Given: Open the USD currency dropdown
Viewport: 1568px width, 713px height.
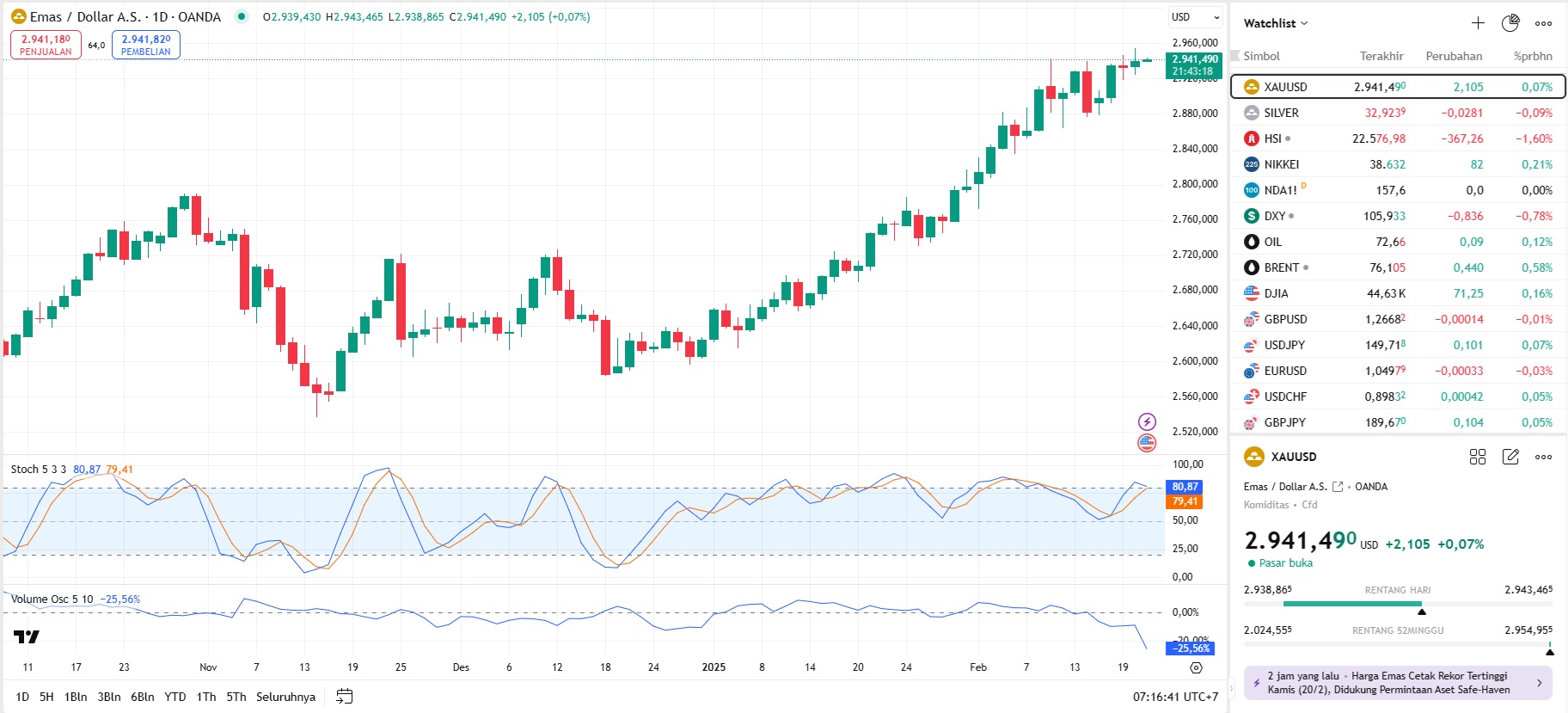Looking at the screenshot, I should [1195, 17].
